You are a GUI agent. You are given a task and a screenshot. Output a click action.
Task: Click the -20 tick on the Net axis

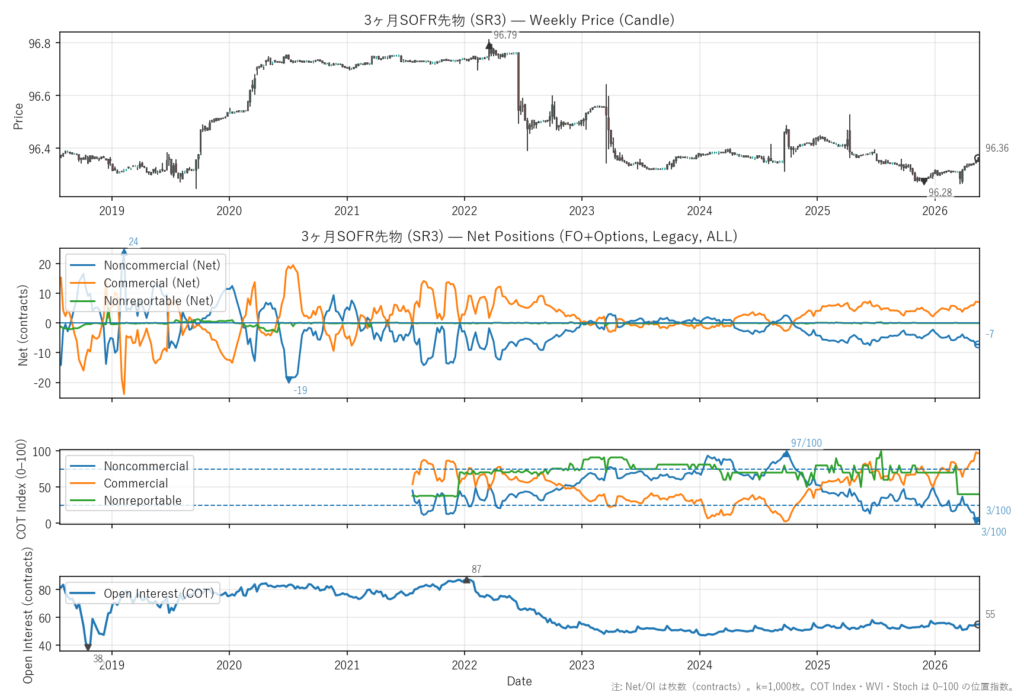pos(44,383)
